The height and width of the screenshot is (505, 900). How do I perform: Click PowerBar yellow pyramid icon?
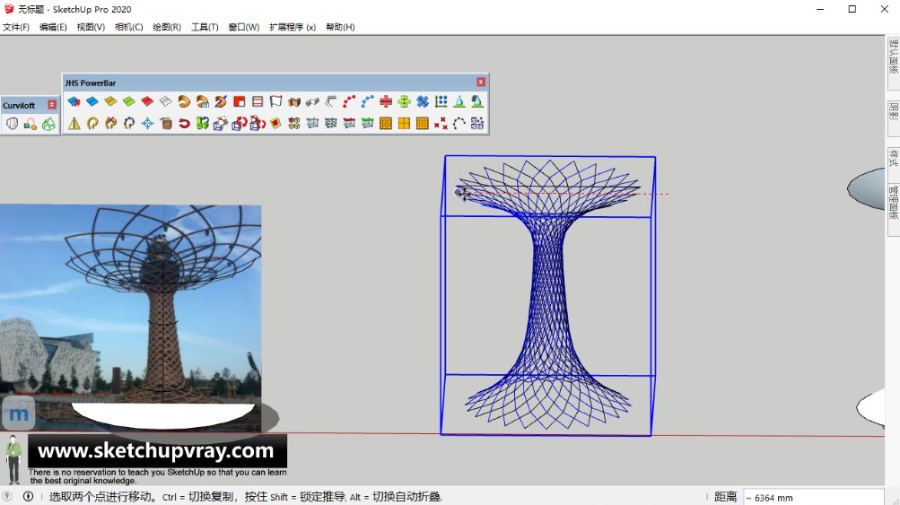coord(74,123)
